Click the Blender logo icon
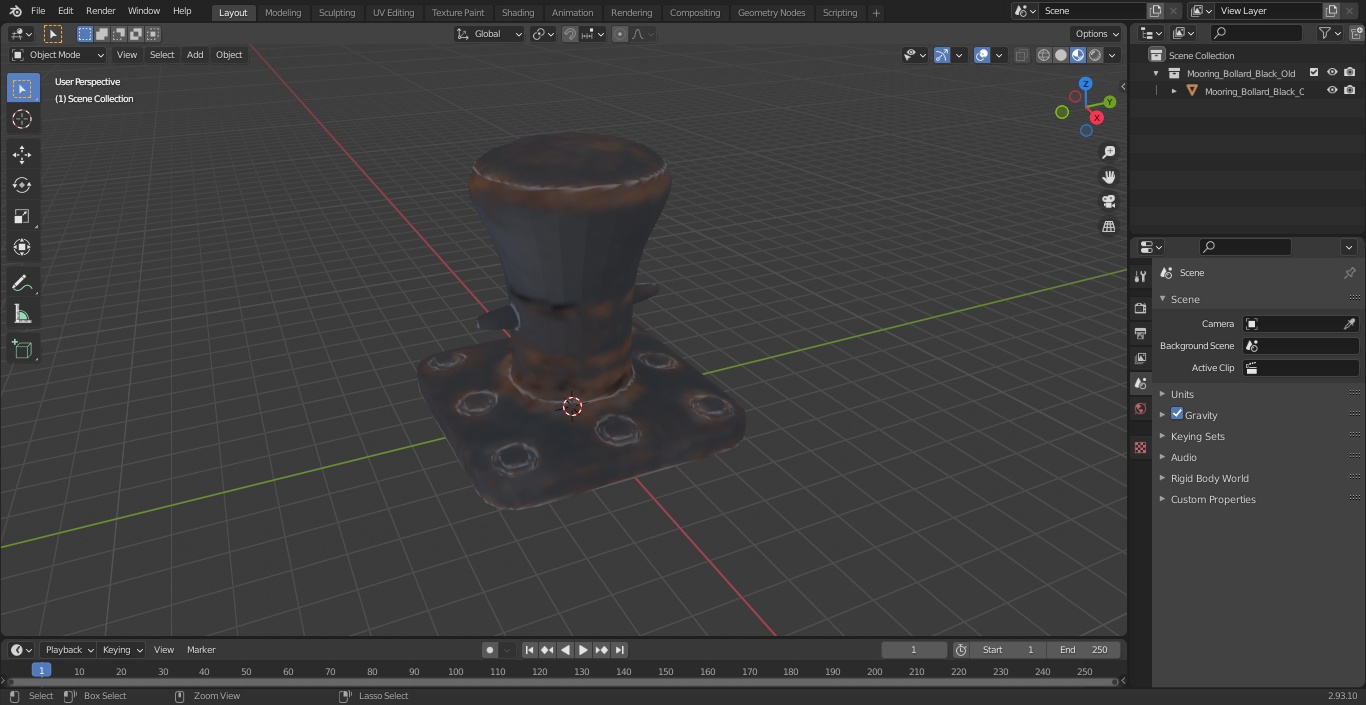This screenshot has height=705, width=1366. pos(15,11)
